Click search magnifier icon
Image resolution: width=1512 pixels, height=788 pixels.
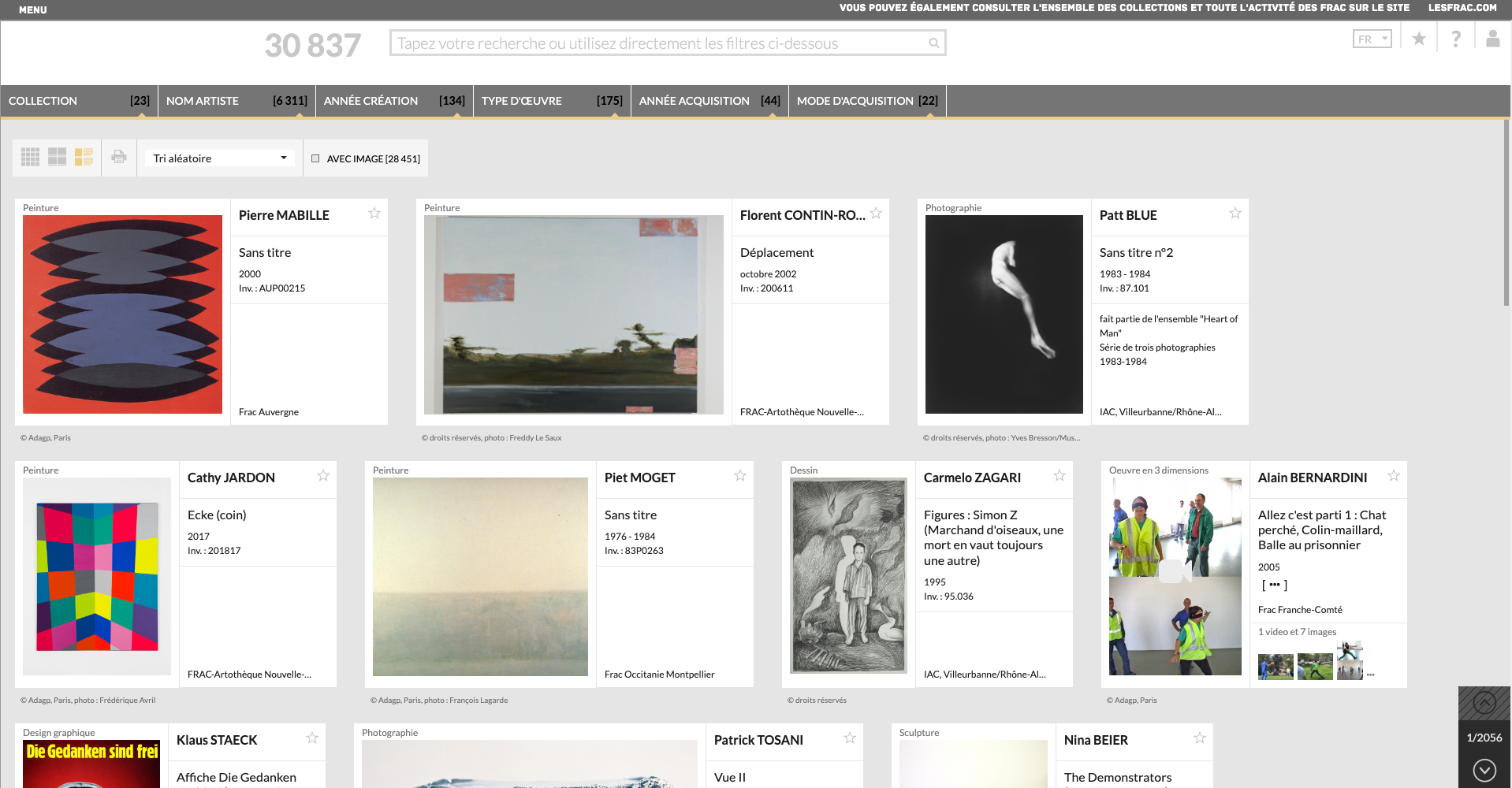coord(933,43)
